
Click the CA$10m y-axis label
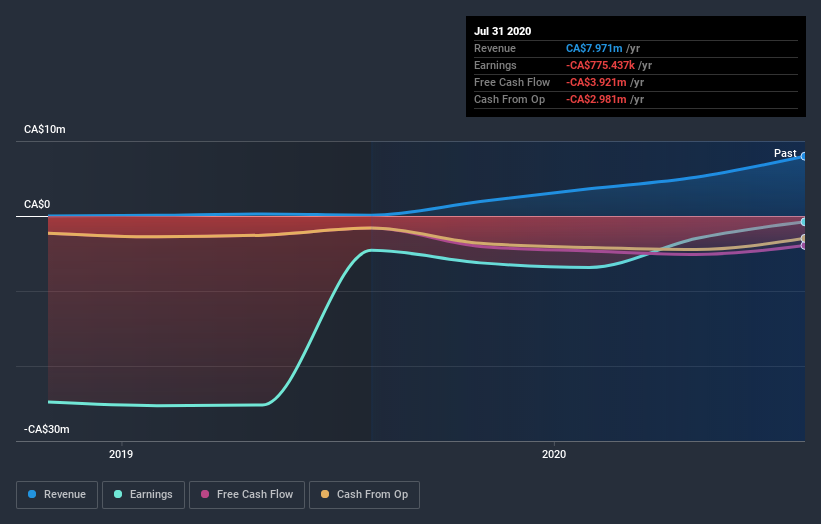pyautogui.click(x=45, y=129)
